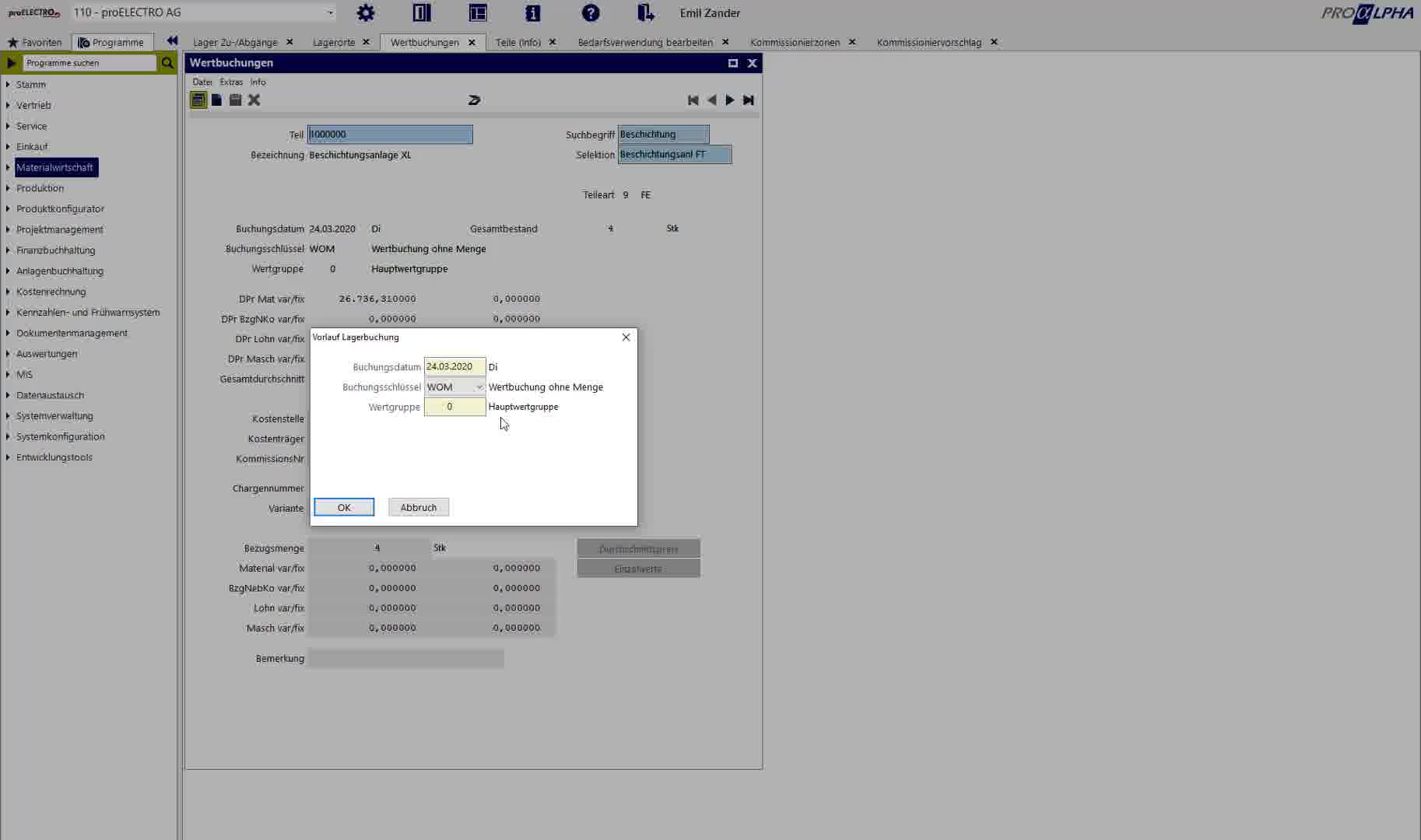This screenshot has height=840, width=1421.
Task: Select Dokumentenmanagement in the program tree
Action: click(x=72, y=333)
